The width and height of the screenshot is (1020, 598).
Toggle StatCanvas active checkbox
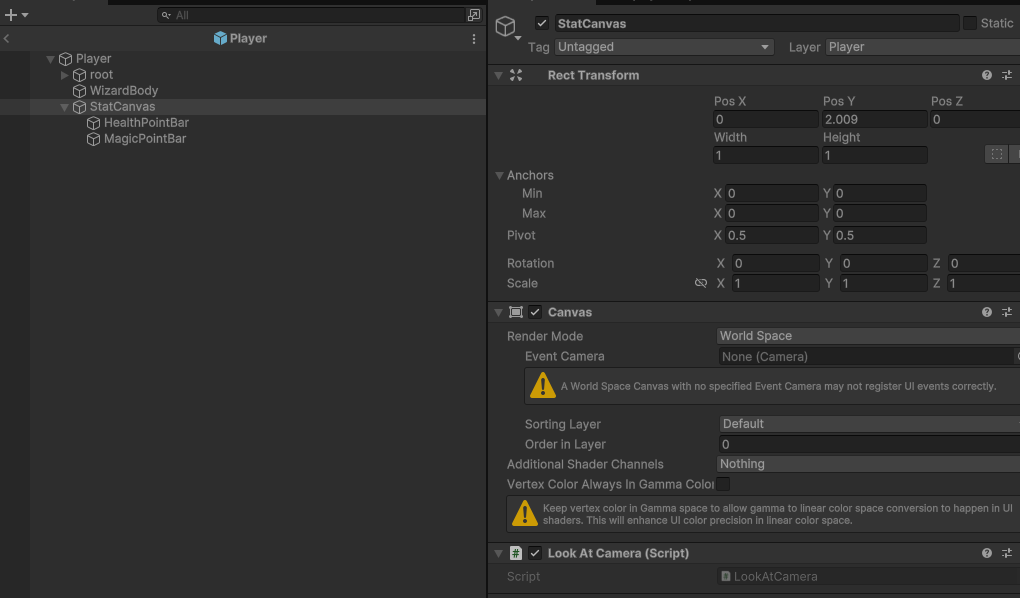(542, 23)
